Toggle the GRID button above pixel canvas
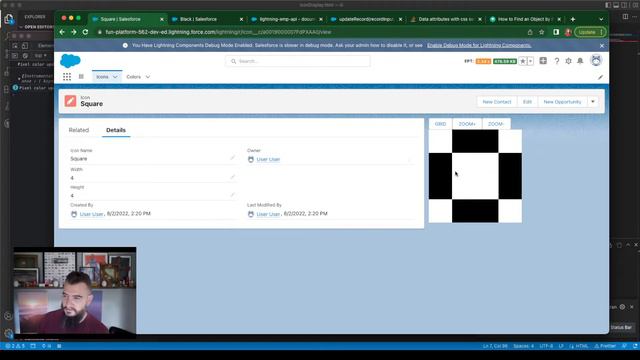 point(440,124)
